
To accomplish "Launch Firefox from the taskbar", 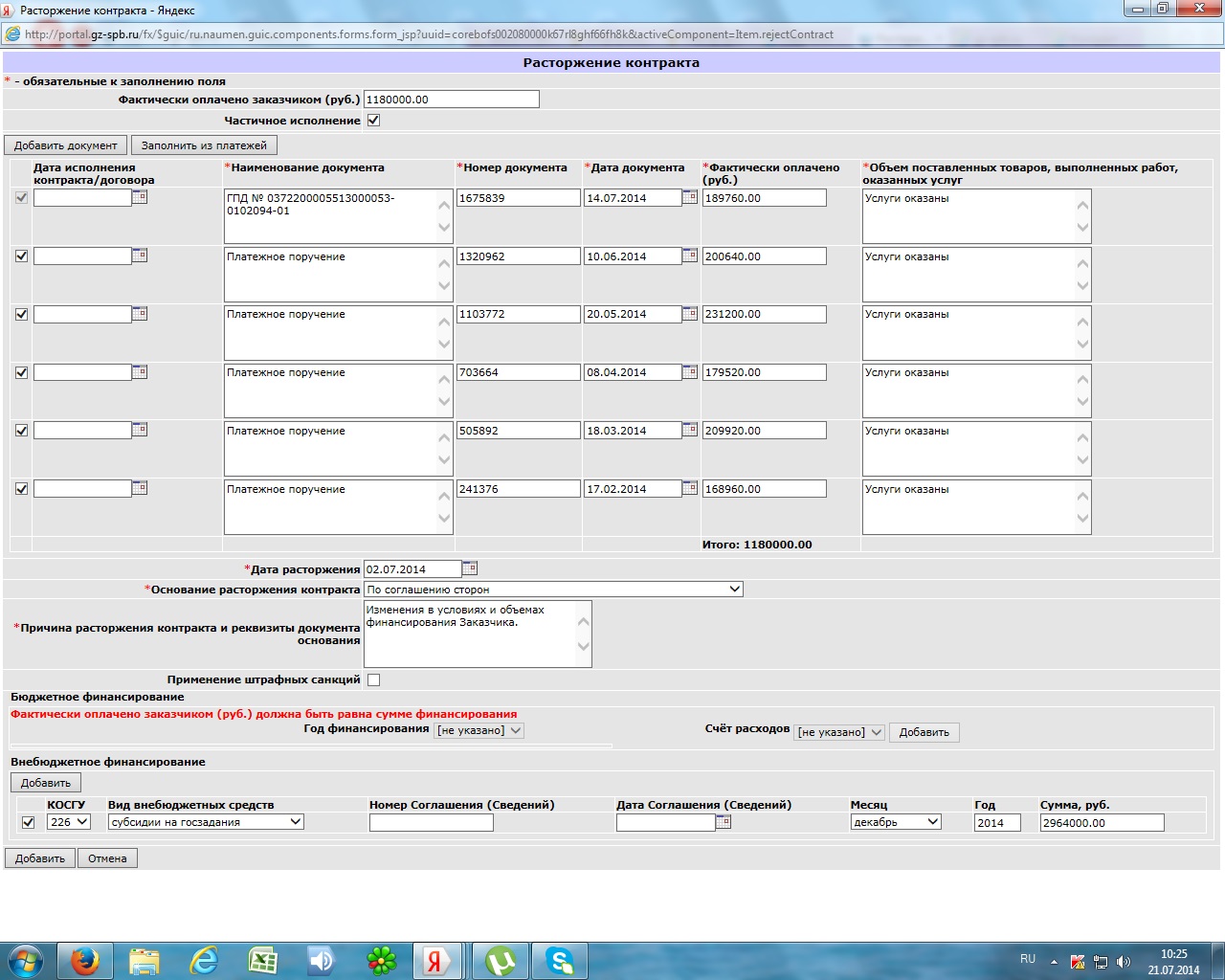I will point(85,960).
